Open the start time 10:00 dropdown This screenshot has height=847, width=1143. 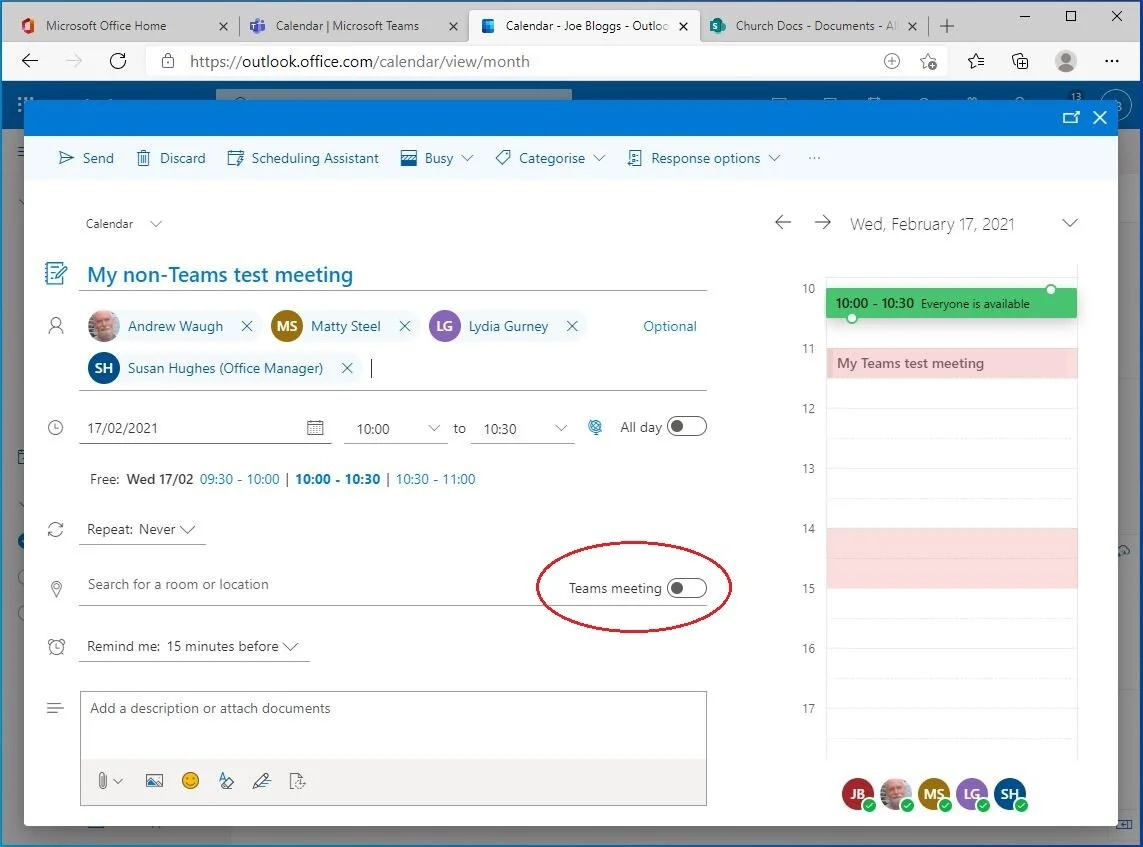click(397, 429)
